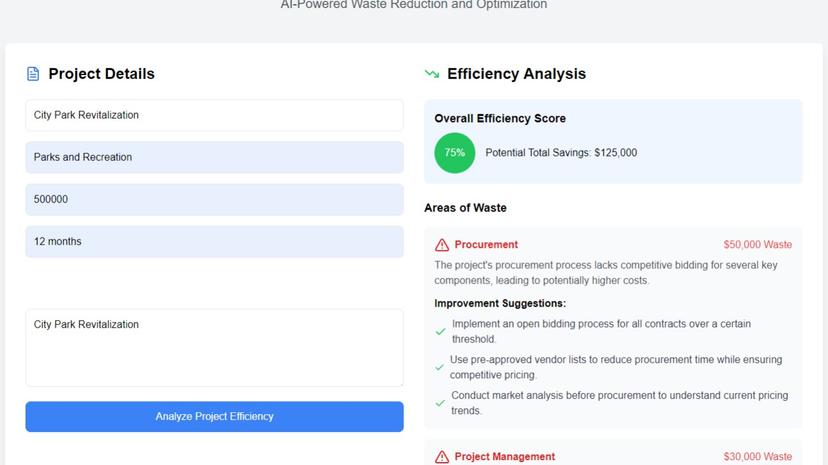The height and width of the screenshot is (465, 828).
Task: Select the red Procurement waste heading
Action: [486, 245]
